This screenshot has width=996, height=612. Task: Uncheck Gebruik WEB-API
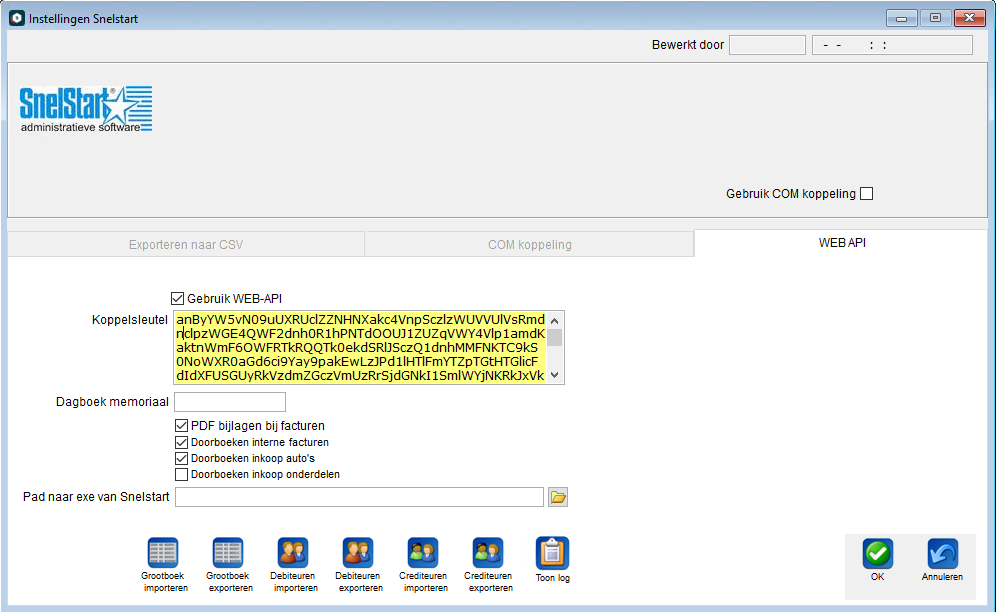[x=178, y=299]
